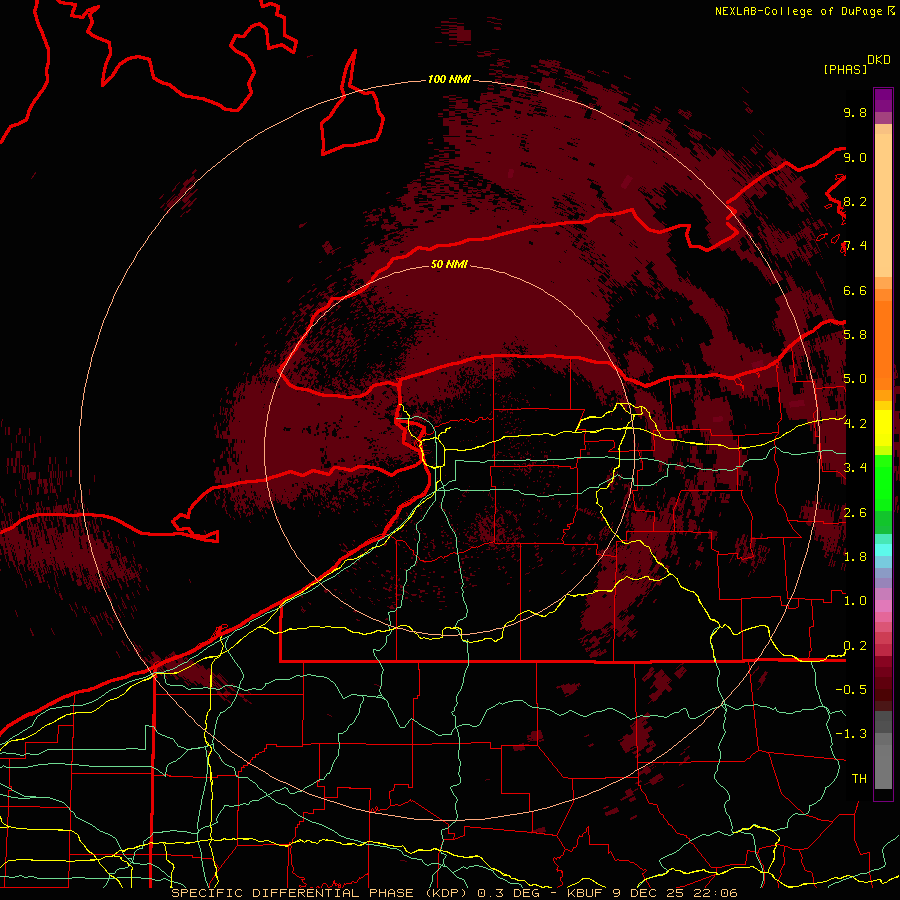Click the -0.5 value on the scale
The width and height of the screenshot is (900, 900).
pyautogui.click(x=851, y=689)
